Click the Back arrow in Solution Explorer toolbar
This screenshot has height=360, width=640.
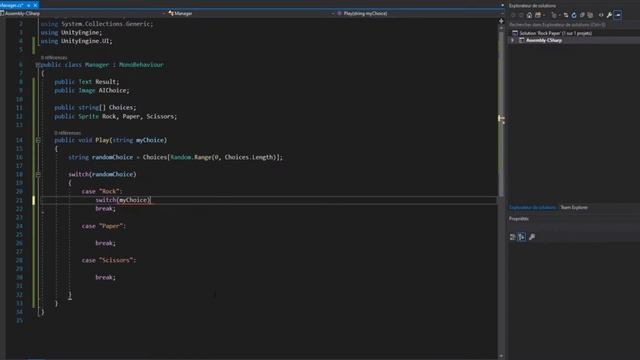pyautogui.click(x=513, y=15)
